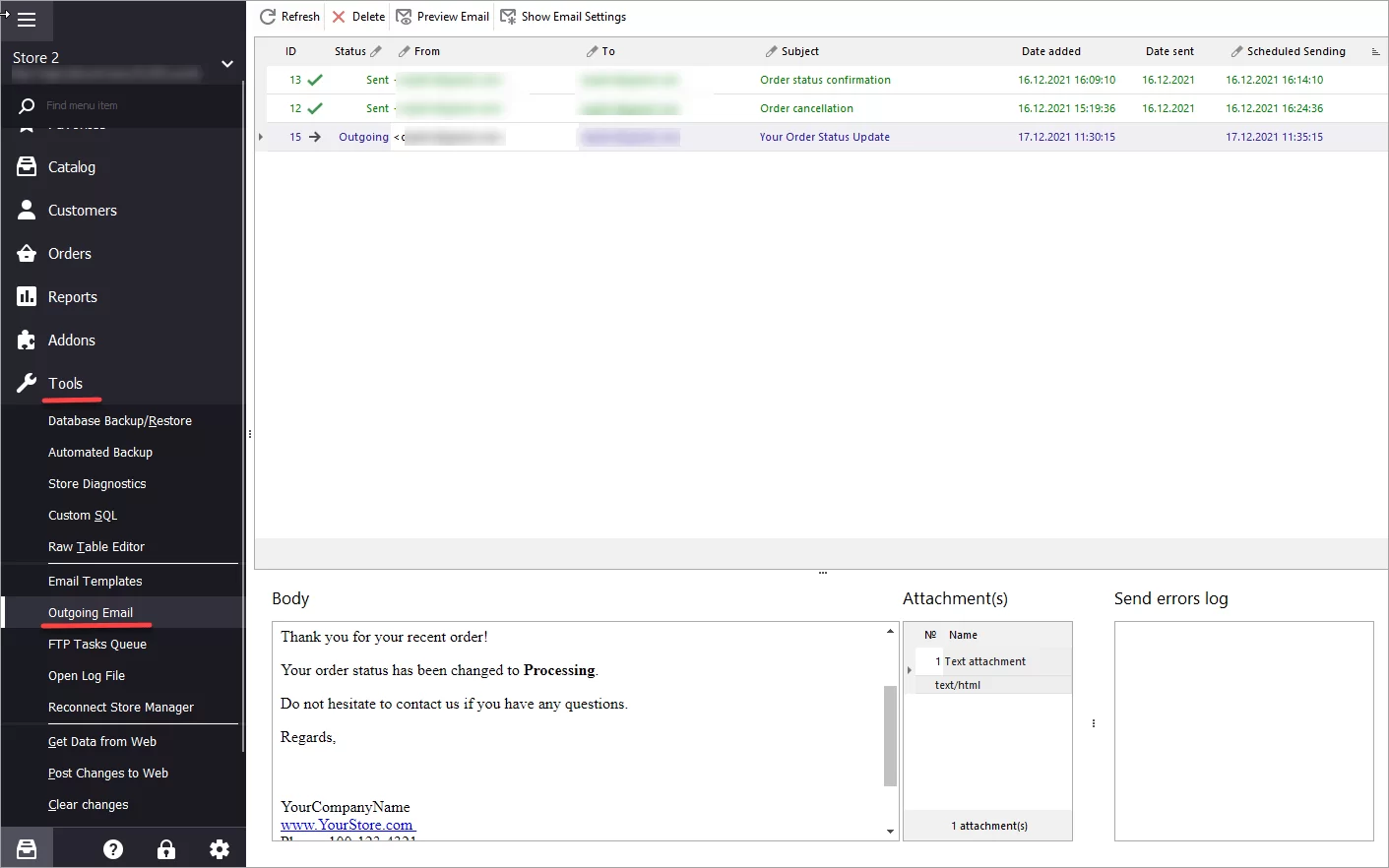The height and width of the screenshot is (868, 1389).
Task: Select the Catalog sidebar icon
Action: click(x=28, y=166)
